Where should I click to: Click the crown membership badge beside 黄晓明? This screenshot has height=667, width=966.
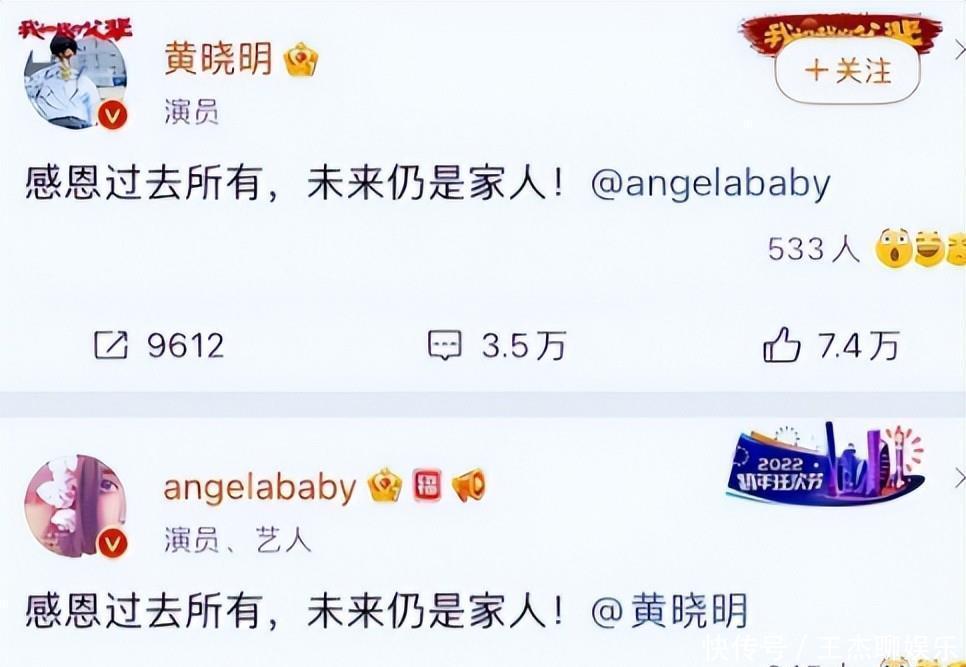coord(301,60)
